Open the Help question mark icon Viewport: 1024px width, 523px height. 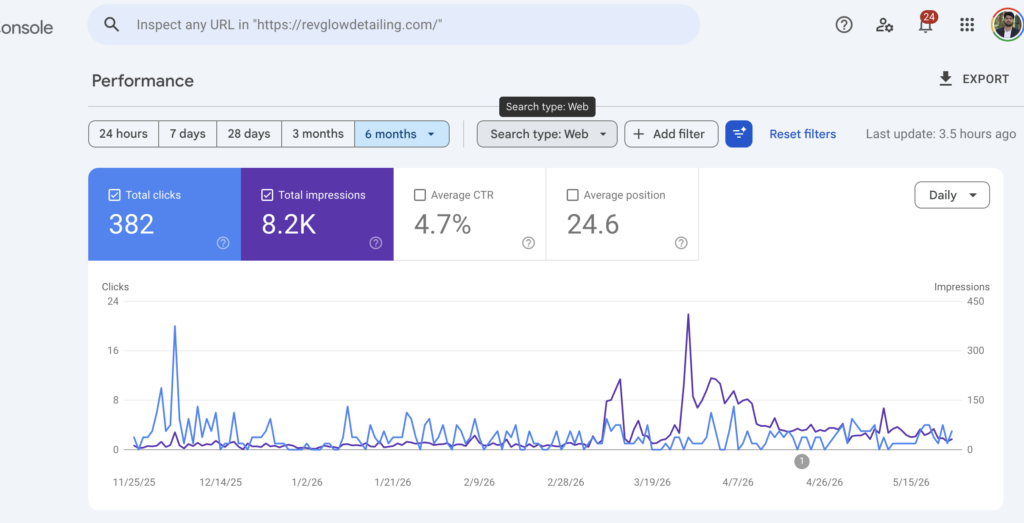tap(844, 25)
